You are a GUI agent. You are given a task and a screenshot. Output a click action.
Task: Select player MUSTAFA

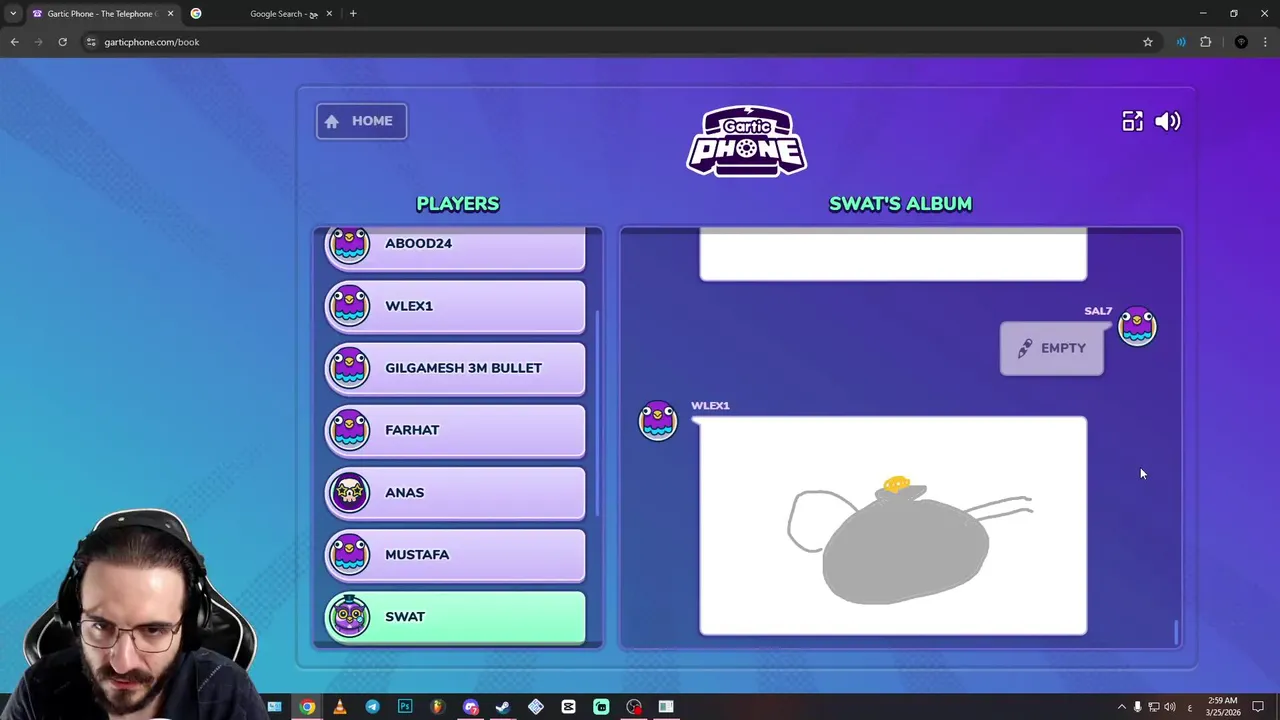pos(455,554)
